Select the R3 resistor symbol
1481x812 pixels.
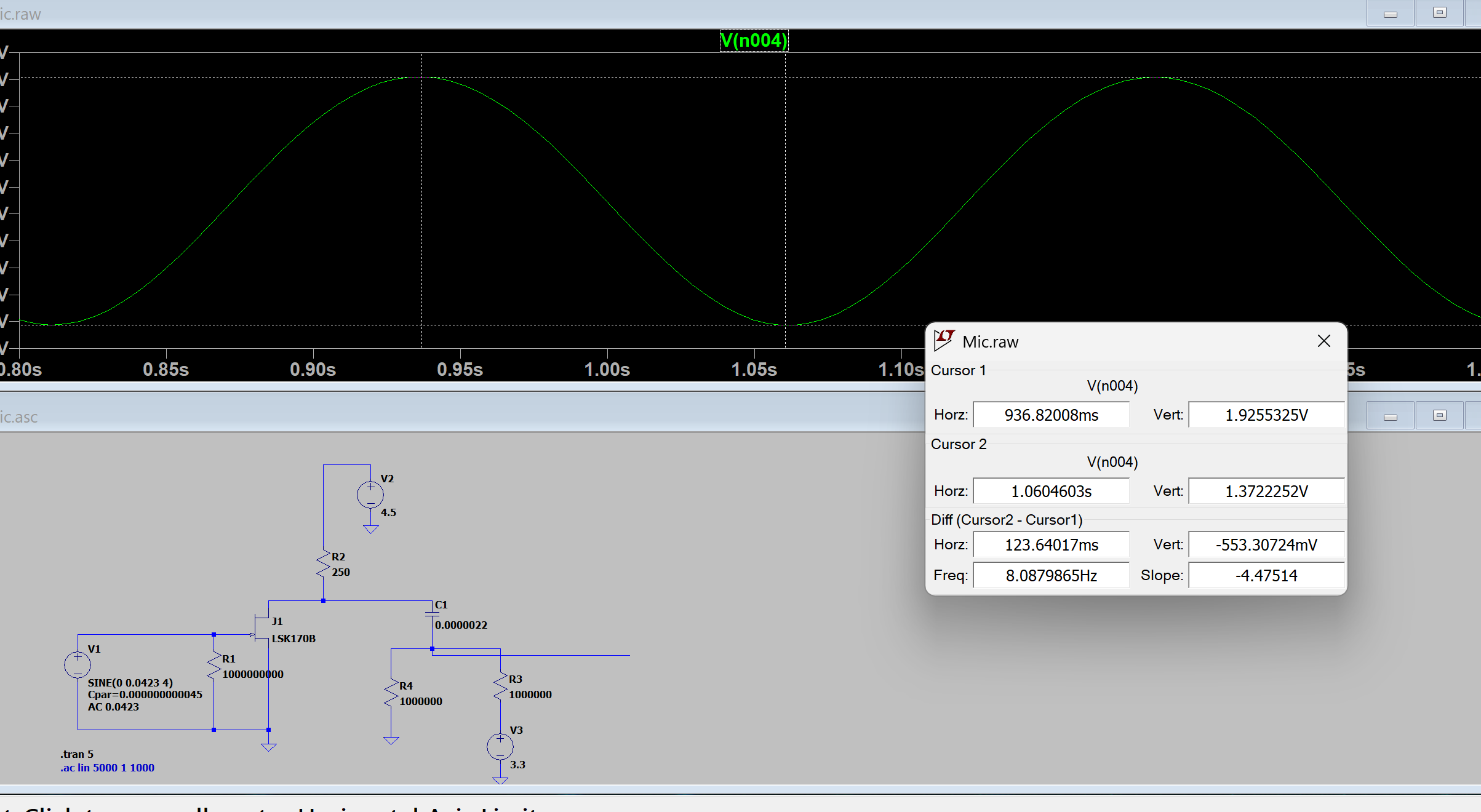pos(500,687)
